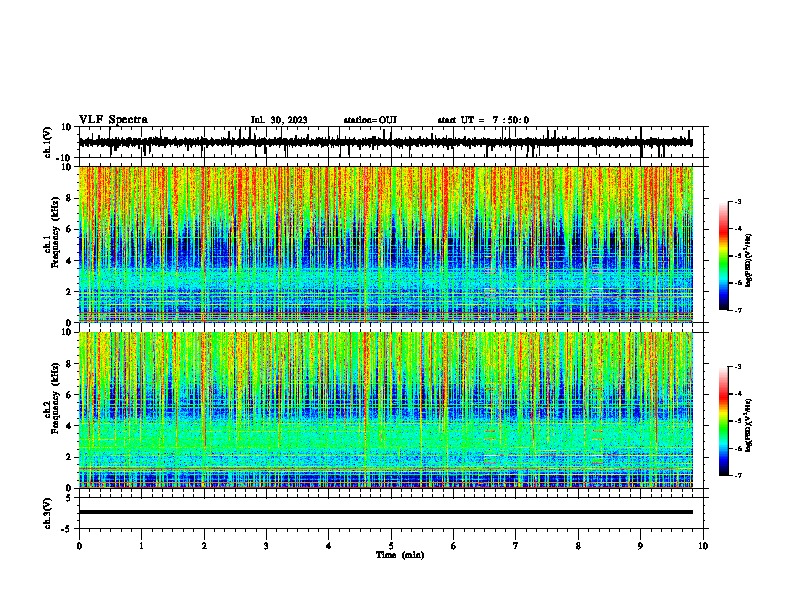
Task: Click the time axis tick label "7"
Action: pos(516,546)
